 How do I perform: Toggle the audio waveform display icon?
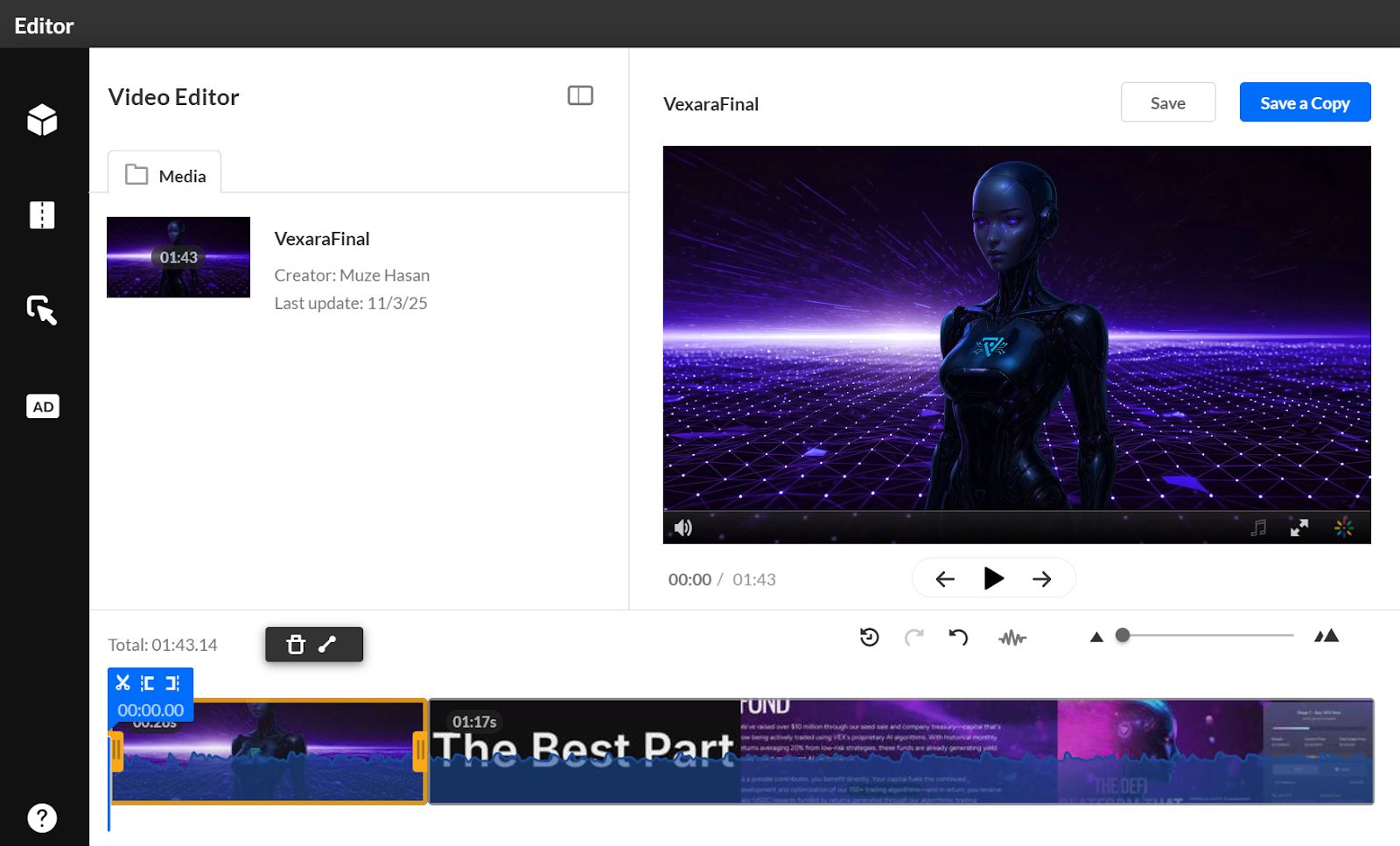[x=1012, y=638]
